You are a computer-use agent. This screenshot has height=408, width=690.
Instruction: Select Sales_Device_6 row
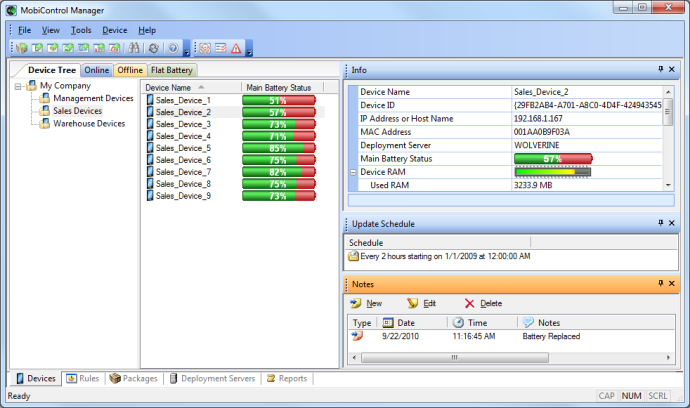click(x=235, y=160)
